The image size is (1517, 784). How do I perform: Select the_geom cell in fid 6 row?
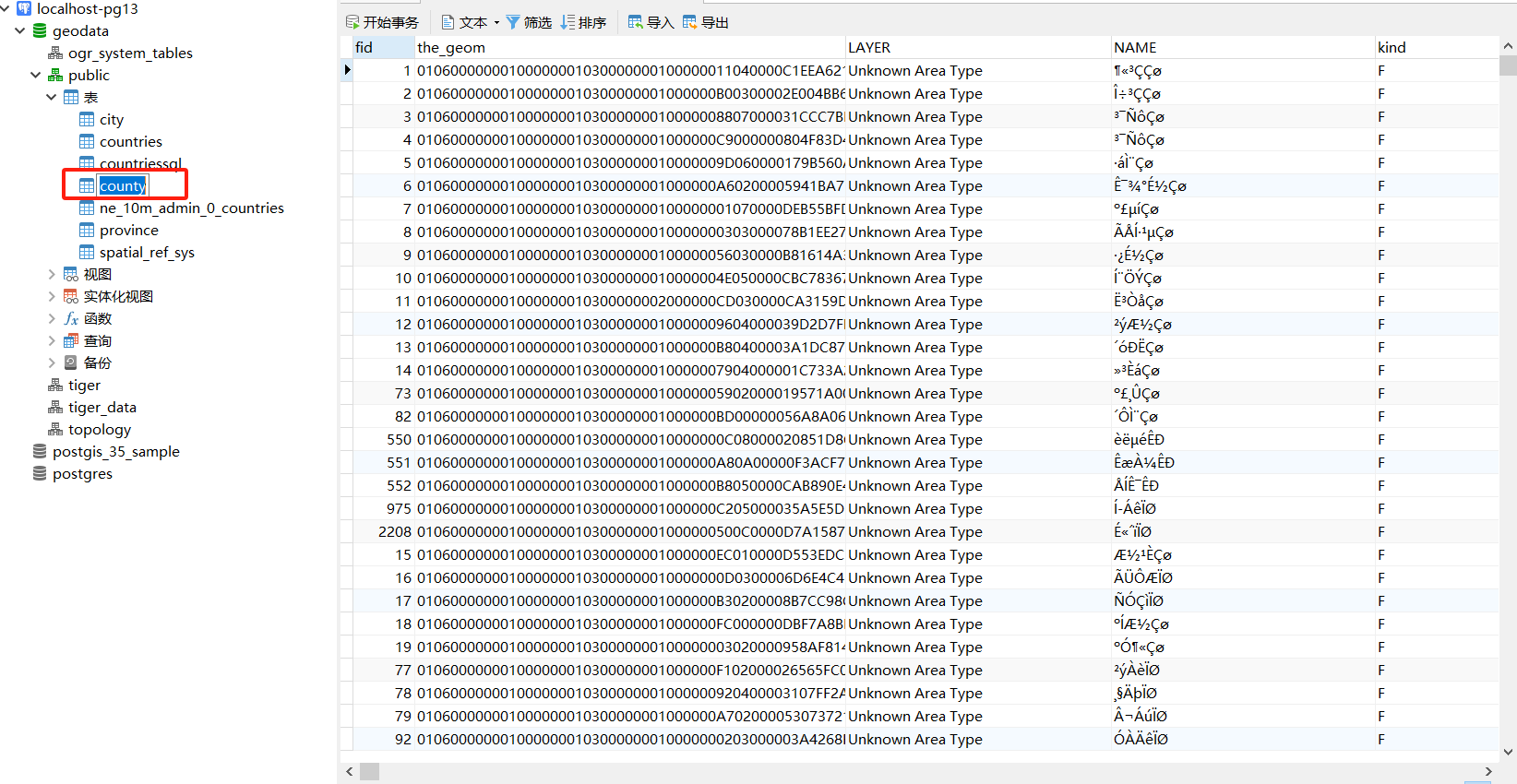tap(629, 185)
